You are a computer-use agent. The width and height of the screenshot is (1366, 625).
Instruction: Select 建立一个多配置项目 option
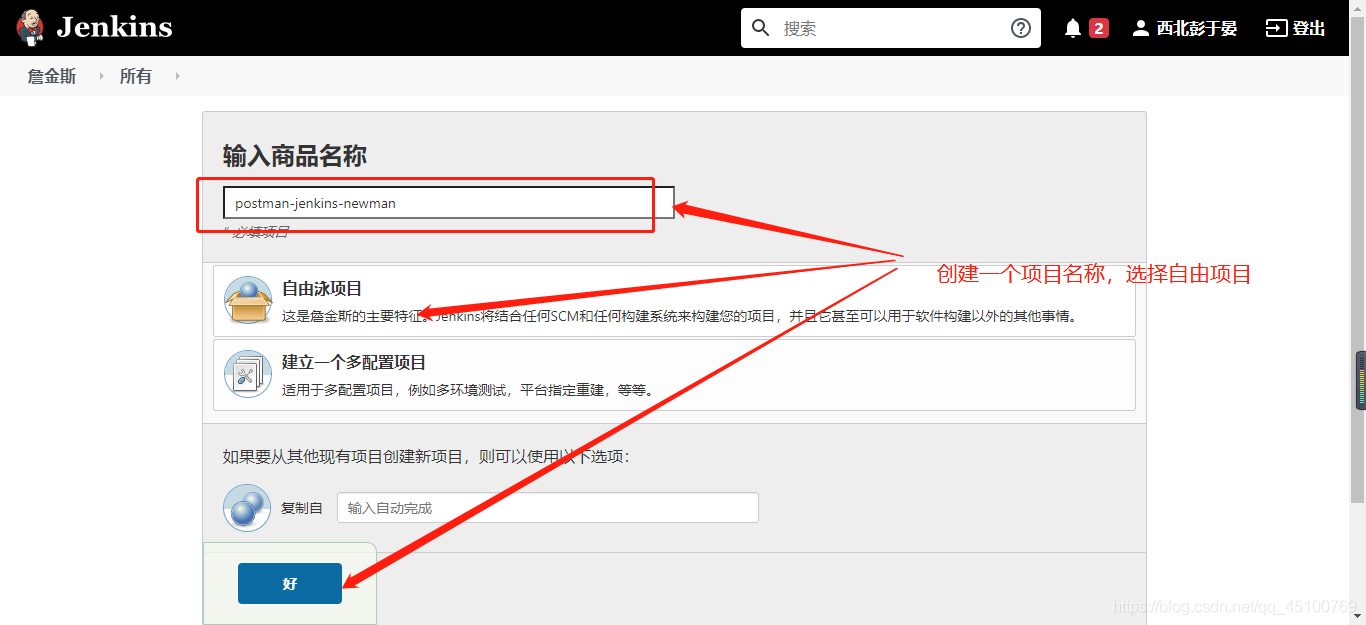674,375
